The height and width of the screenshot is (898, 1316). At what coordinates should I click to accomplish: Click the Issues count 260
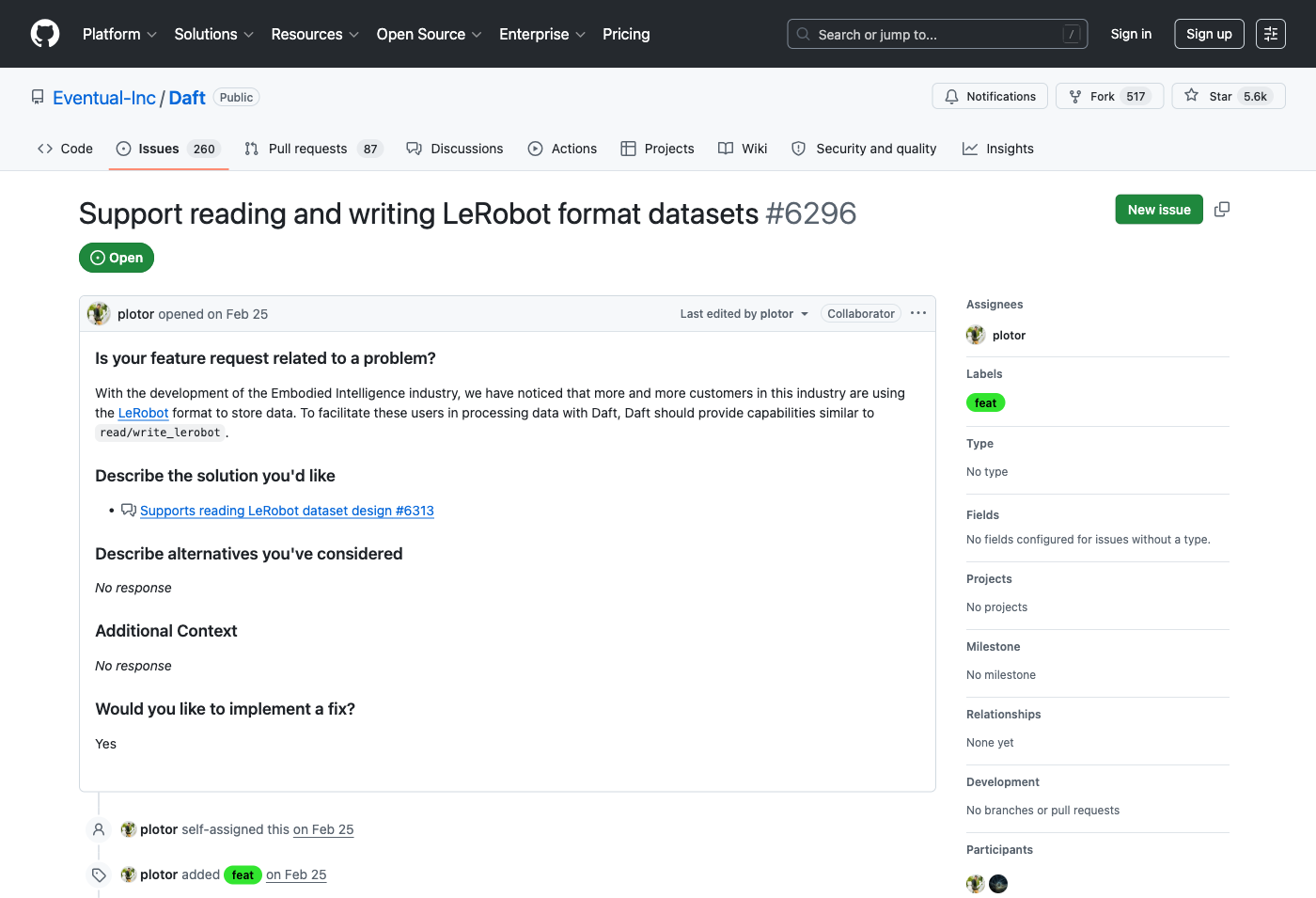(204, 149)
